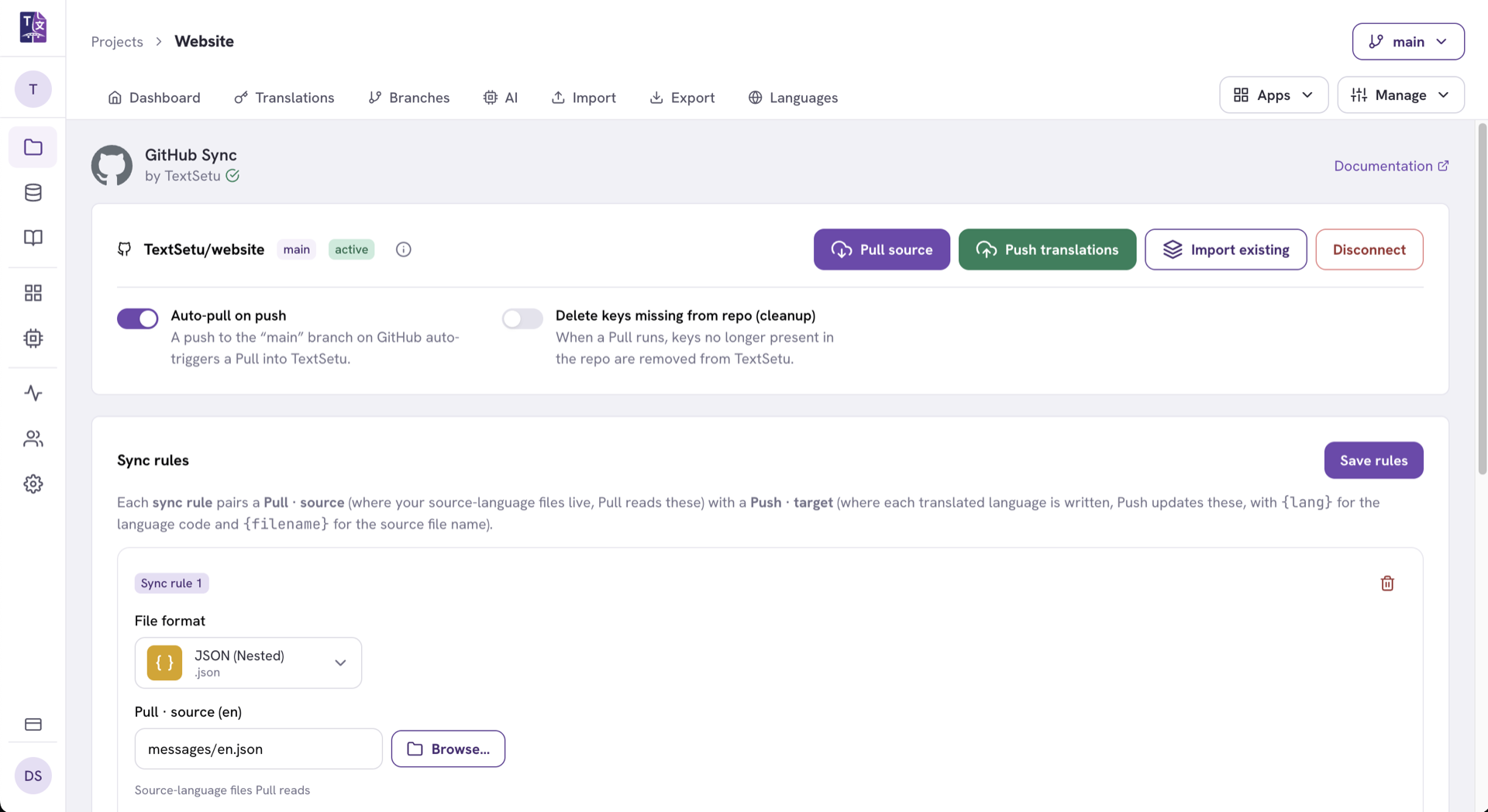Click the main branch badge
The image size is (1488, 812).
click(x=296, y=249)
